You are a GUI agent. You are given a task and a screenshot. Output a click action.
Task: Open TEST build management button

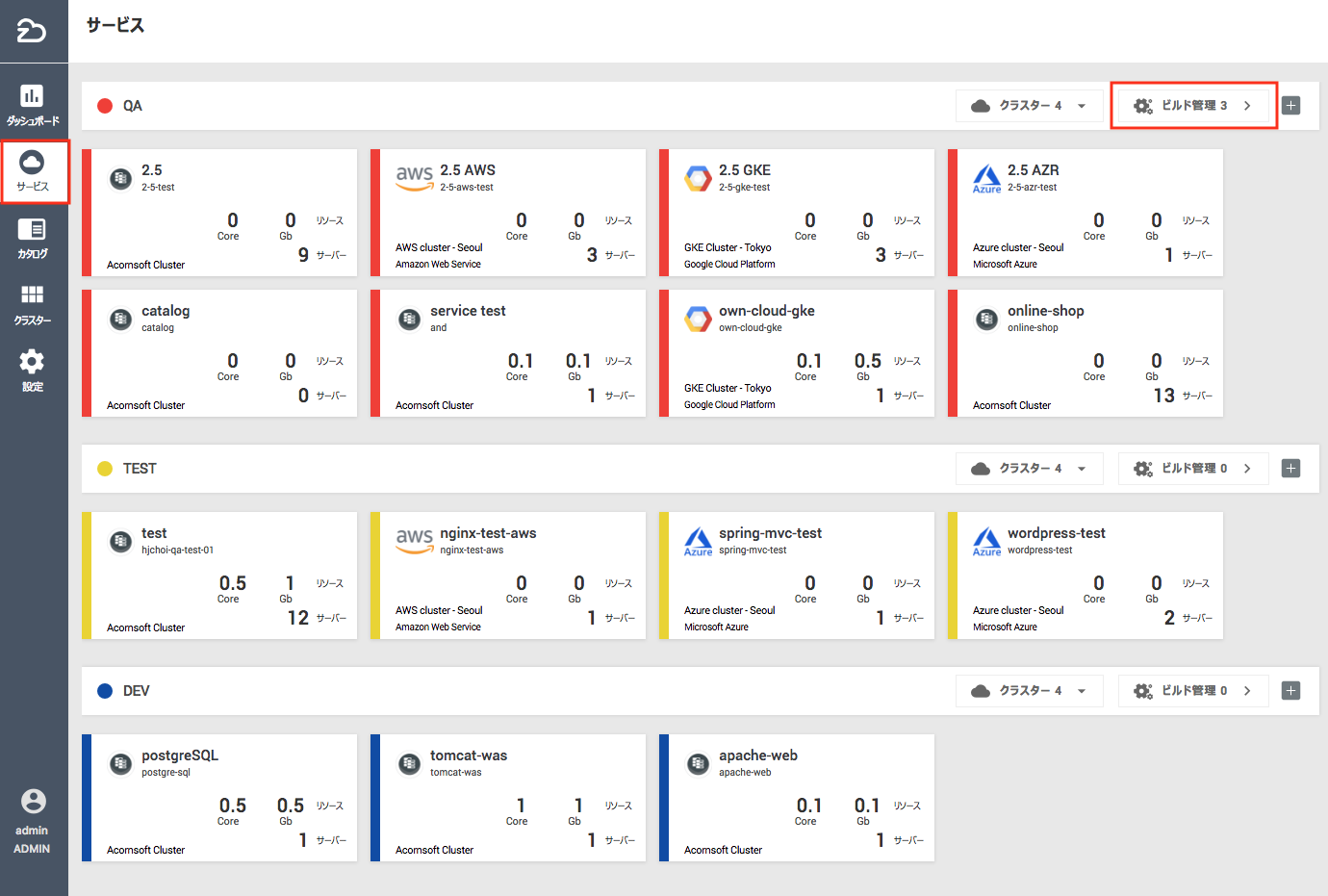[1193, 469]
